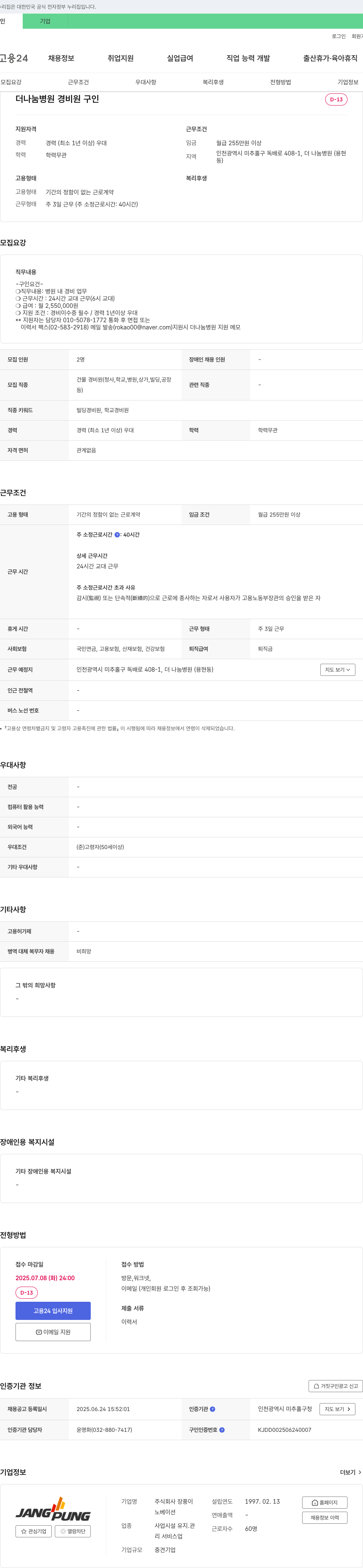Viewport: 363px width, 1568px height.
Task: Switch to the 기업 top tab
Action: (x=45, y=21)
